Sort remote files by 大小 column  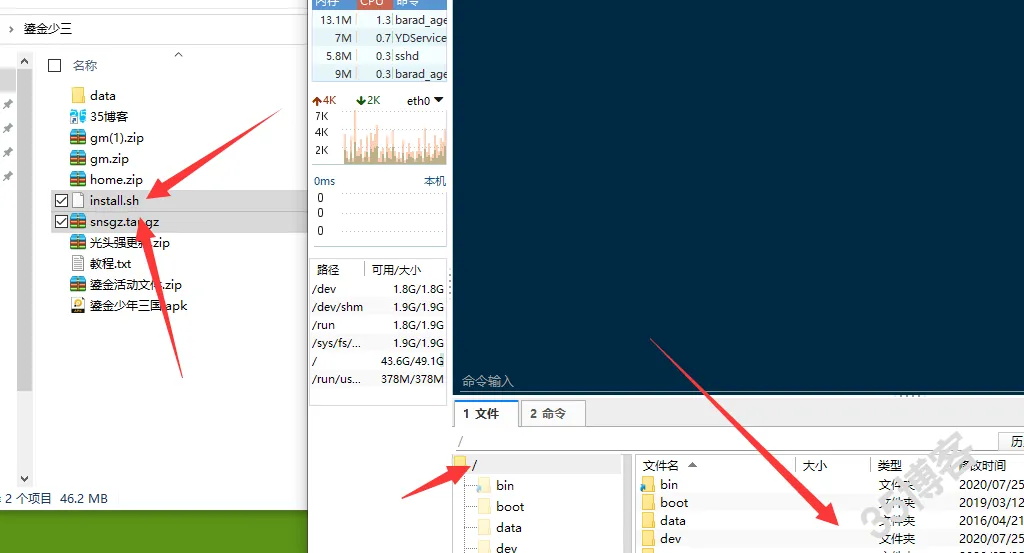tap(814, 466)
